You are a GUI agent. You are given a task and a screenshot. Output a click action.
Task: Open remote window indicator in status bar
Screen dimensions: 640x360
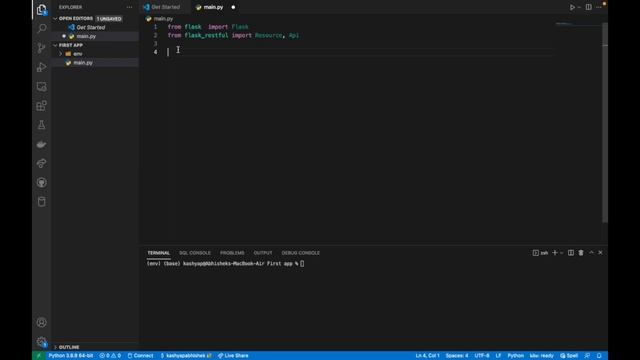pyautogui.click(x=39, y=356)
